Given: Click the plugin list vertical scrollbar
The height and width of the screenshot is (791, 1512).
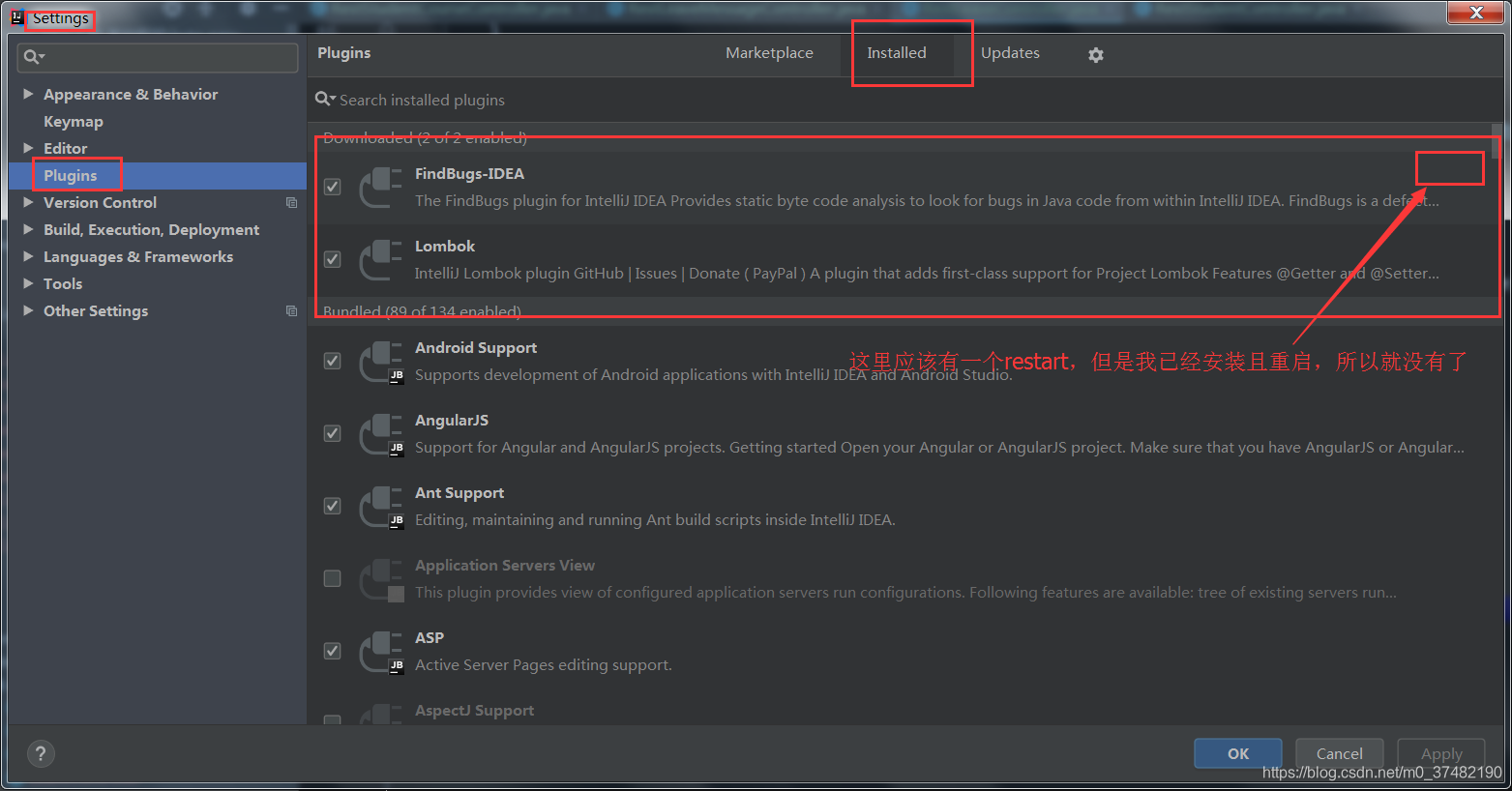Looking at the screenshot, I should 1497,141.
